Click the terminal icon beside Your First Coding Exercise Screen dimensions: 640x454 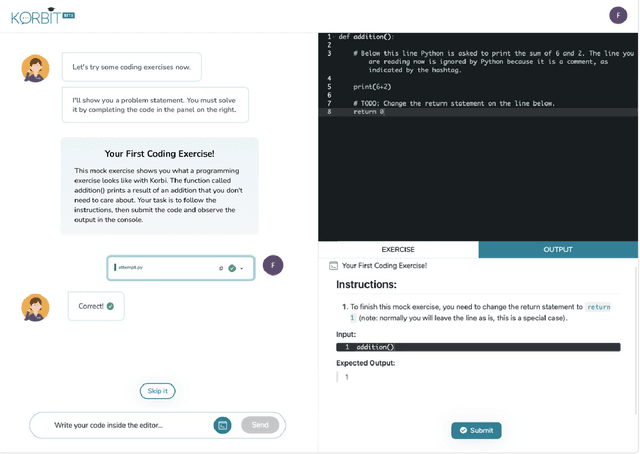(333, 266)
